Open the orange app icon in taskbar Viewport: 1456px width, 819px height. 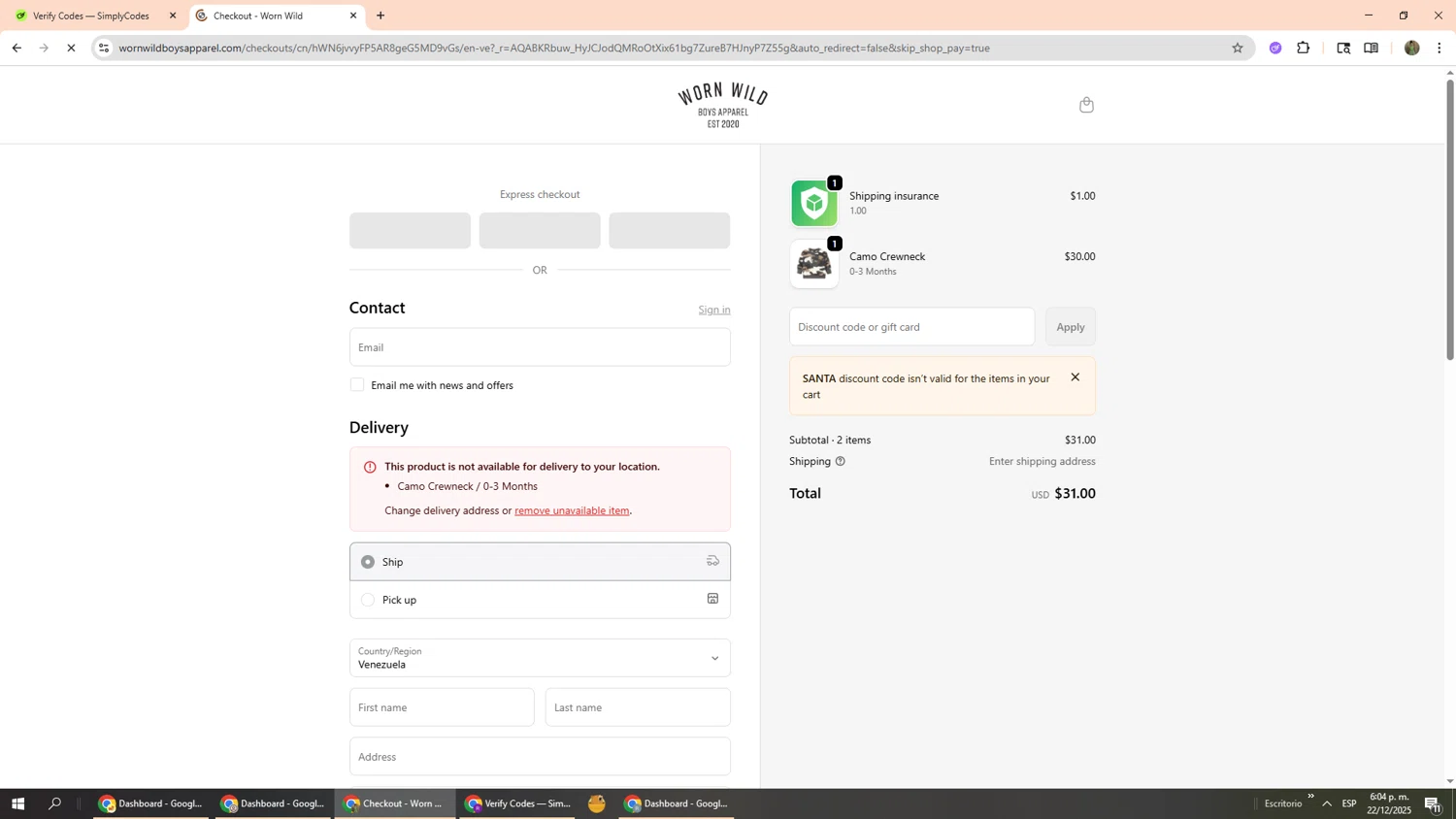pyautogui.click(x=597, y=803)
